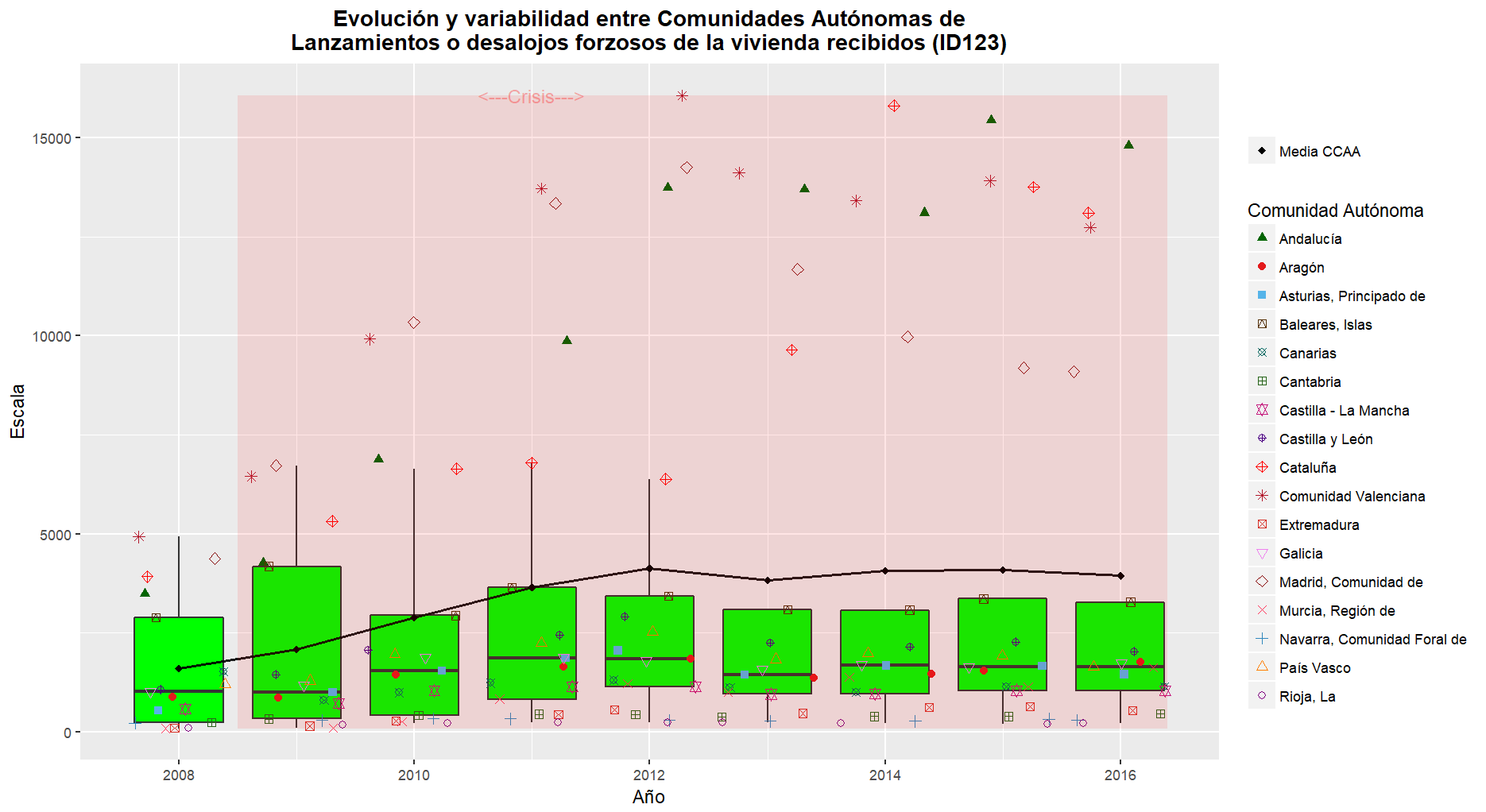Click the 2008 green boxplot box
The height and width of the screenshot is (812, 1486).
[179, 670]
